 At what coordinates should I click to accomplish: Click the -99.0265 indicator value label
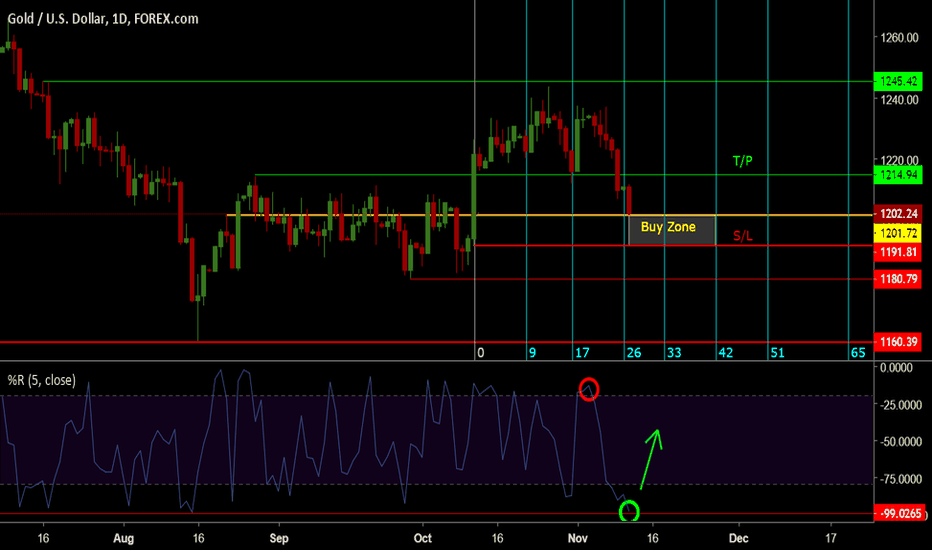(x=900, y=513)
